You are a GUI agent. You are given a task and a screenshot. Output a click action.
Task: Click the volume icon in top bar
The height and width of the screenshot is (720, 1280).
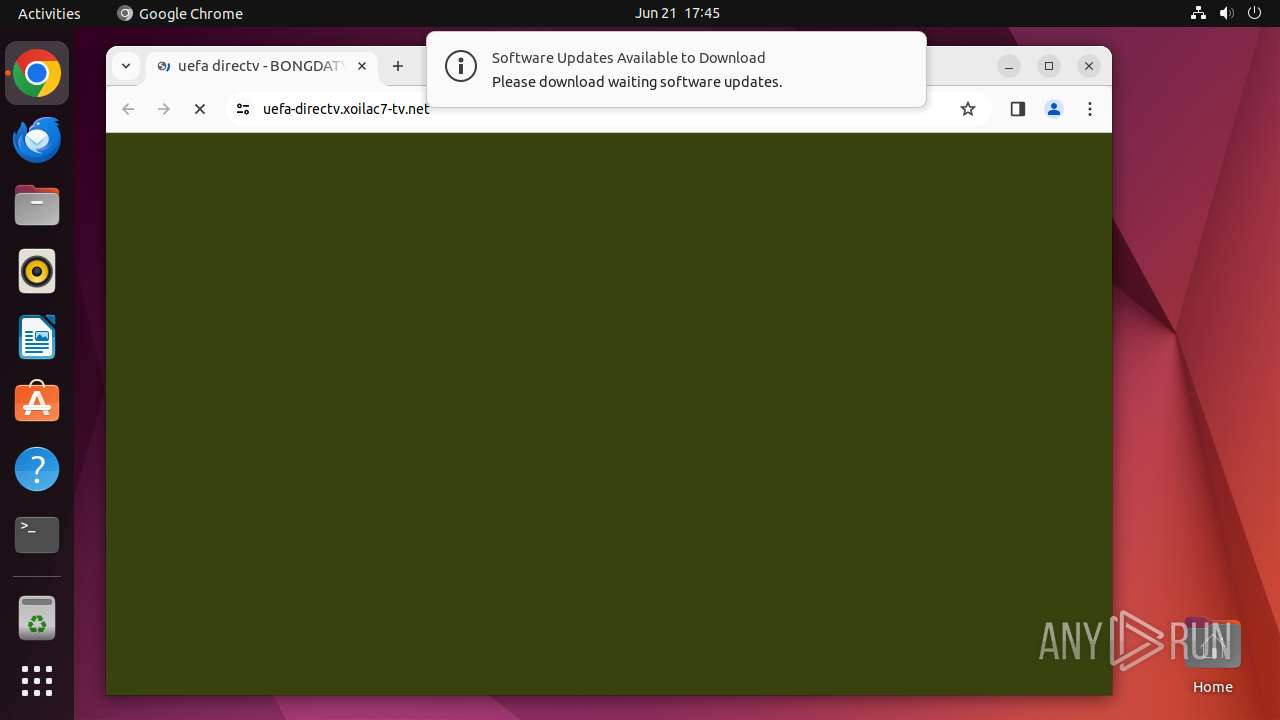coord(1227,13)
